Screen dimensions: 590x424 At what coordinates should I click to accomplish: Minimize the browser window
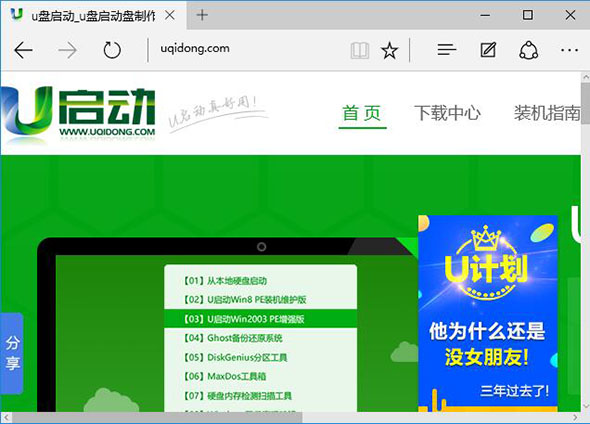coord(485,15)
